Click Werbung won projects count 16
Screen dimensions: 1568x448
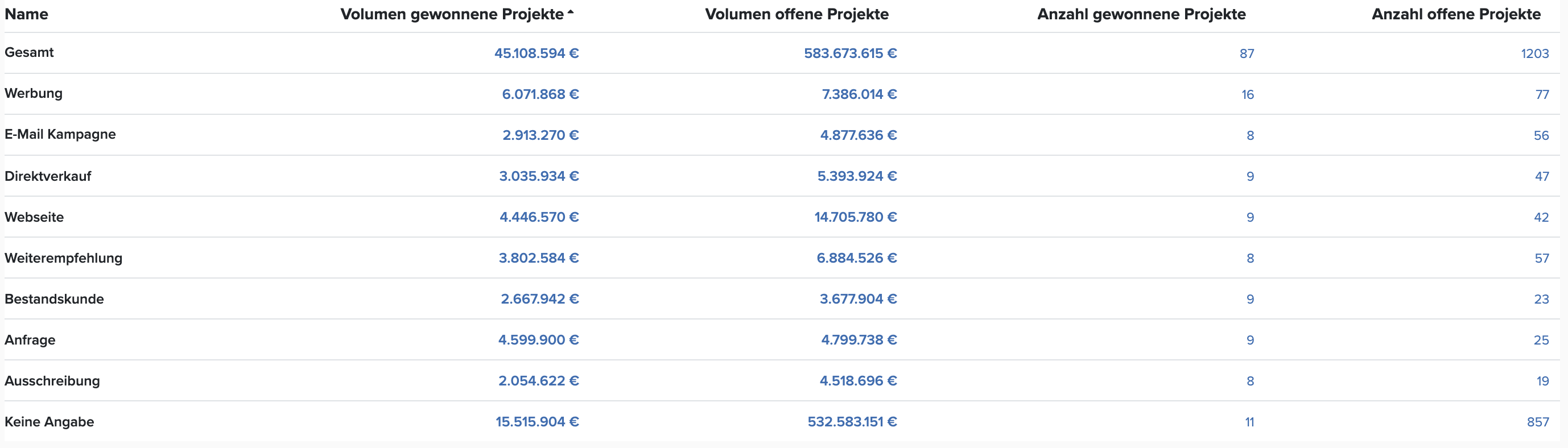(x=1247, y=95)
